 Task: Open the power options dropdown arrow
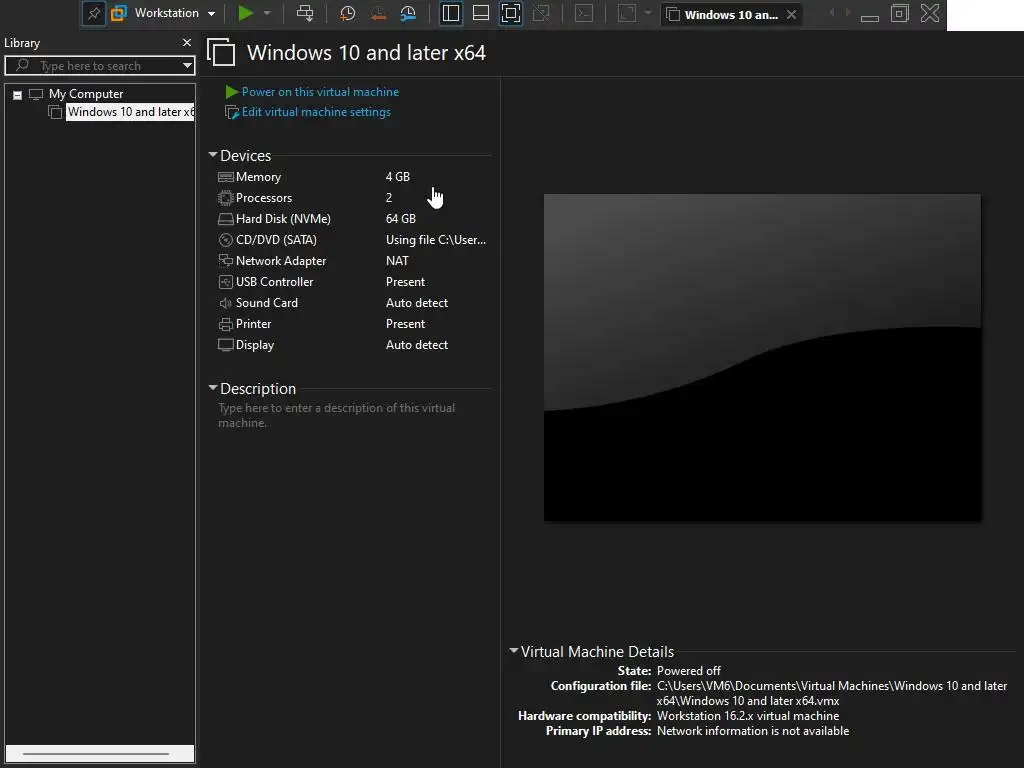267,13
